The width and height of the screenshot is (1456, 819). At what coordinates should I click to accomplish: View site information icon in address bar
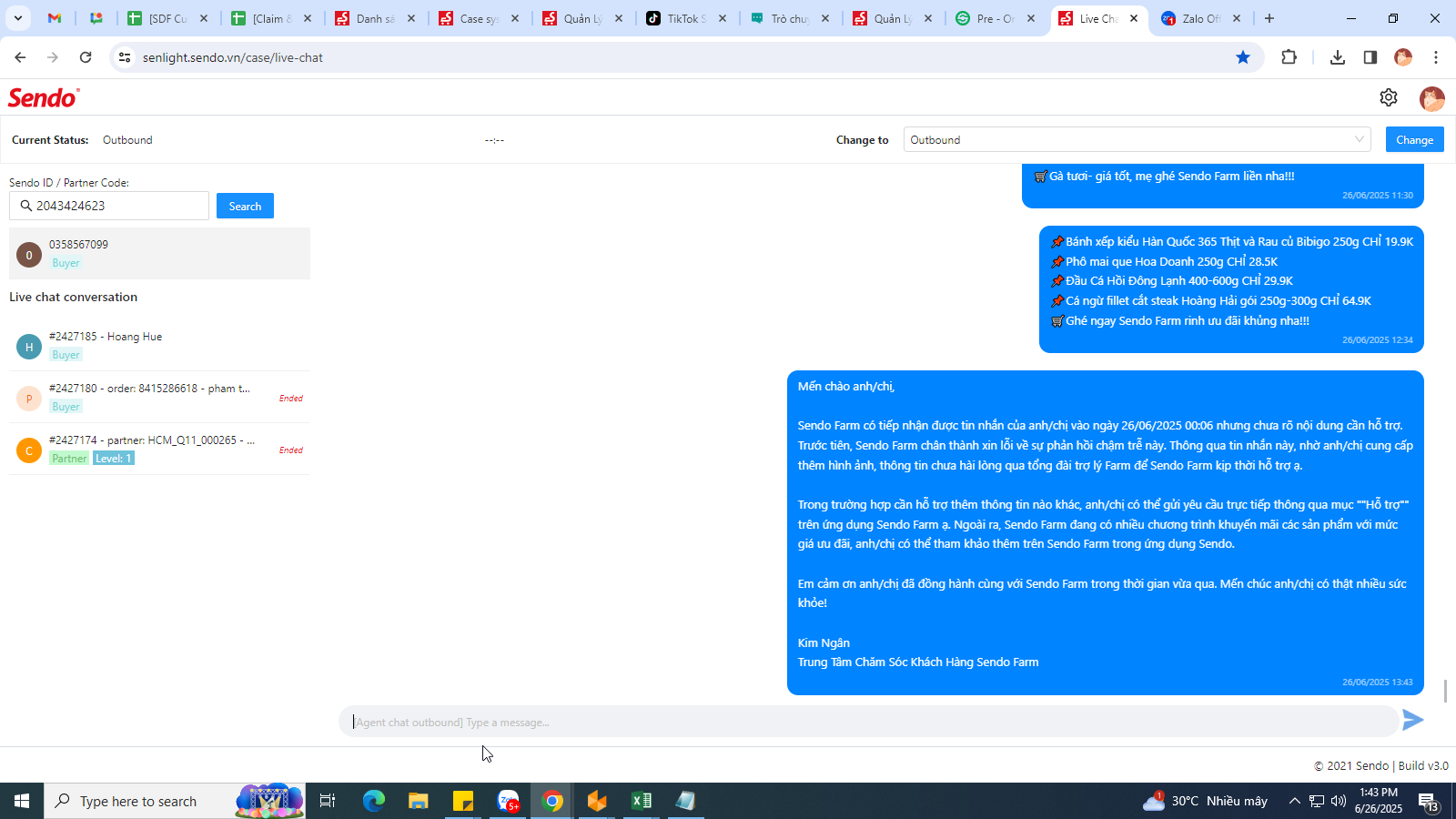tap(126, 57)
